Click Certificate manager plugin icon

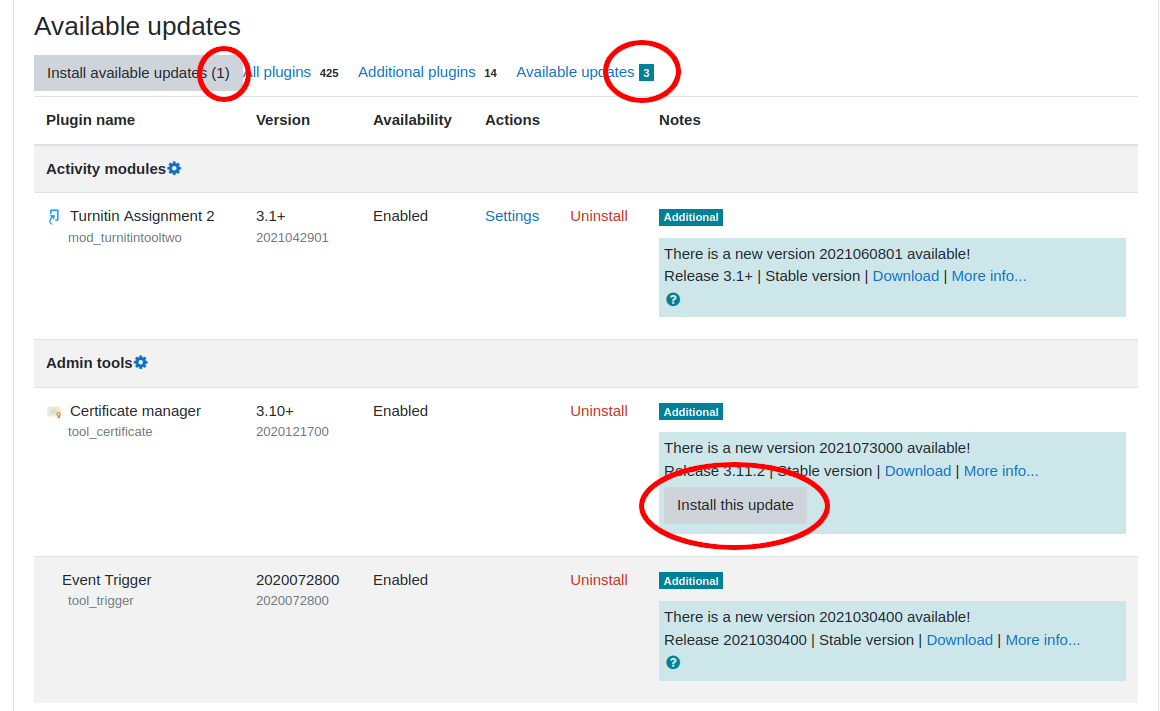(x=54, y=411)
